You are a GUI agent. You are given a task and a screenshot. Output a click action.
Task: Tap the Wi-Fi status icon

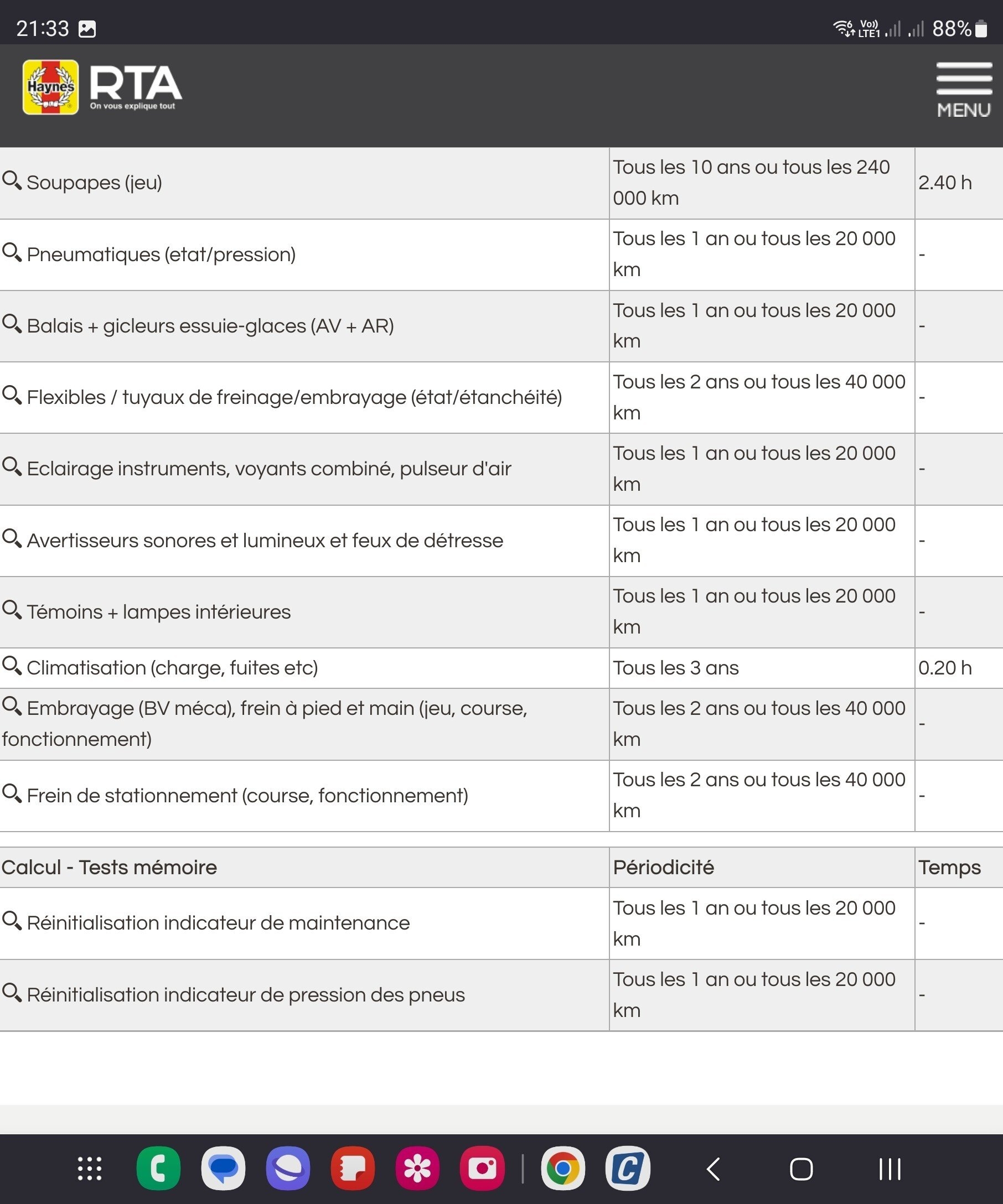point(844,28)
